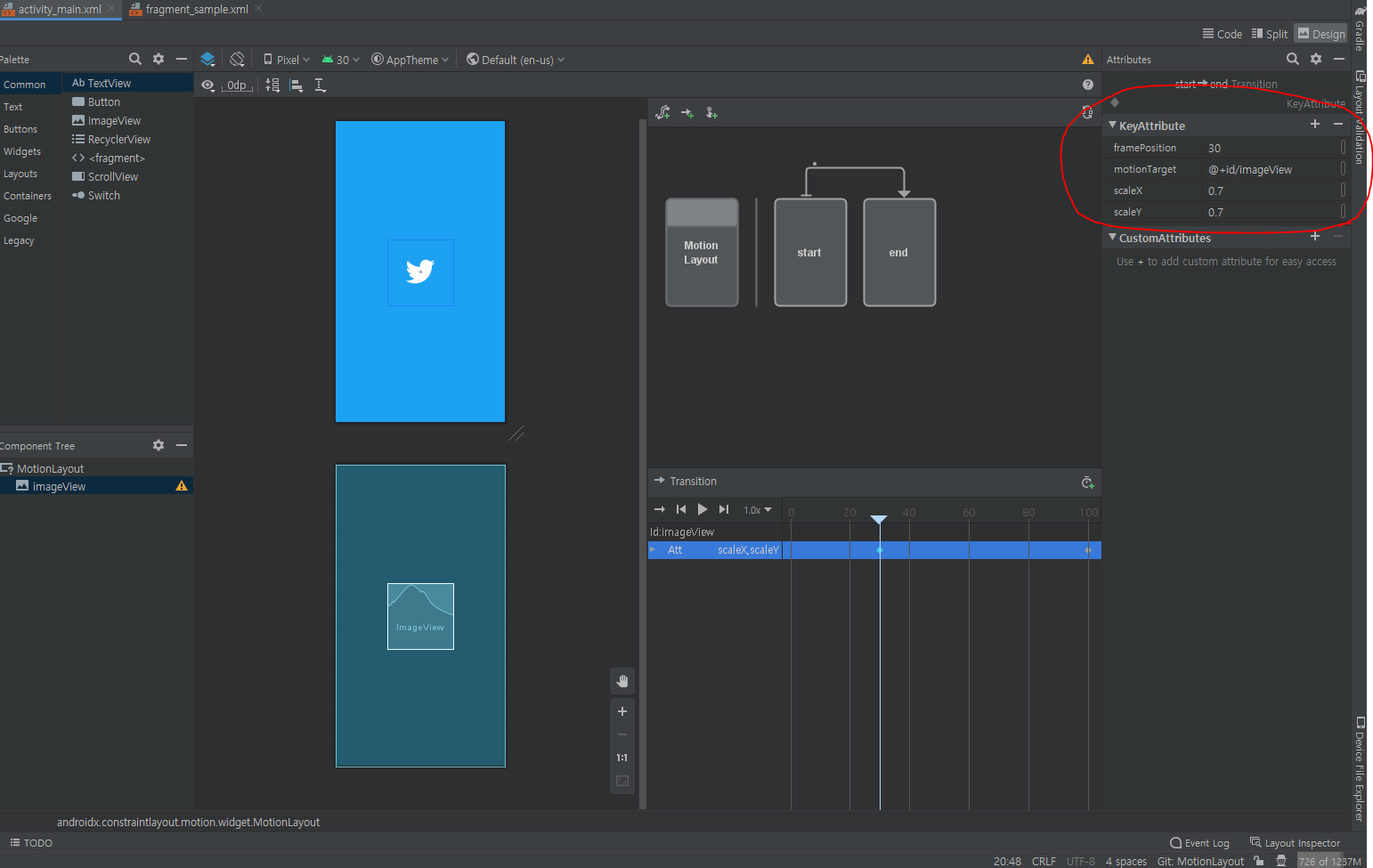
Task: Expand the Att scaleX,scaleY timeline row
Action: 653,550
